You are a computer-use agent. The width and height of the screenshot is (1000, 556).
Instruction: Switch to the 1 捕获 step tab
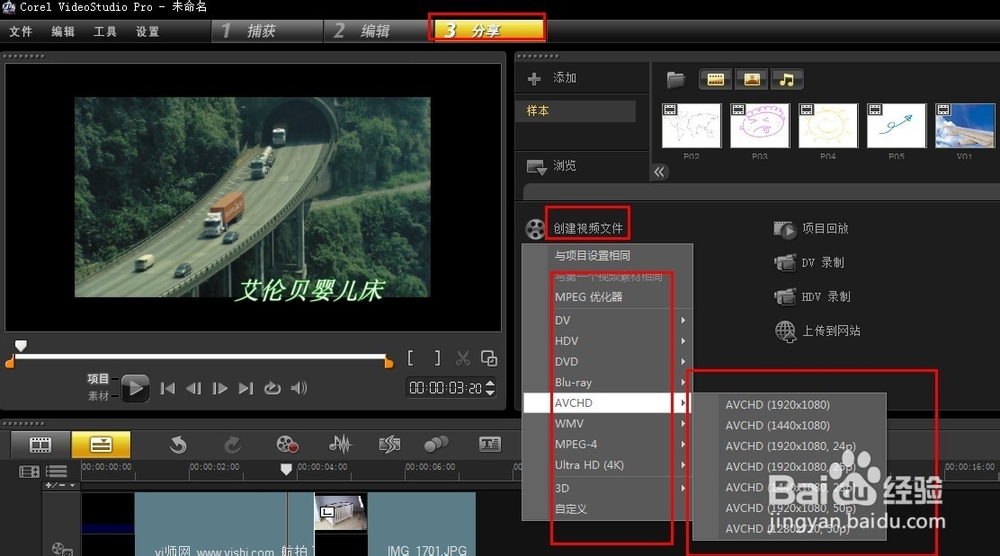pyautogui.click(x=267, y=31)
